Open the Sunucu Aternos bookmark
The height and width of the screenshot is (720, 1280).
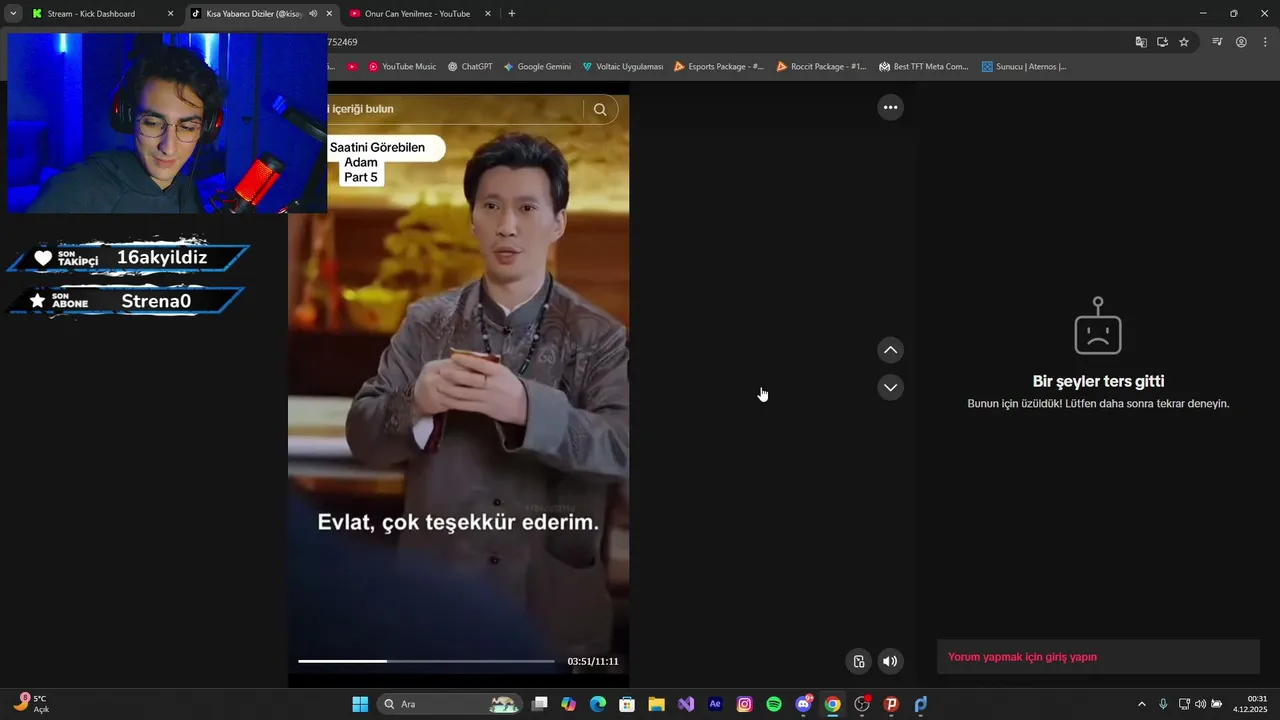tap(1024, 67)
